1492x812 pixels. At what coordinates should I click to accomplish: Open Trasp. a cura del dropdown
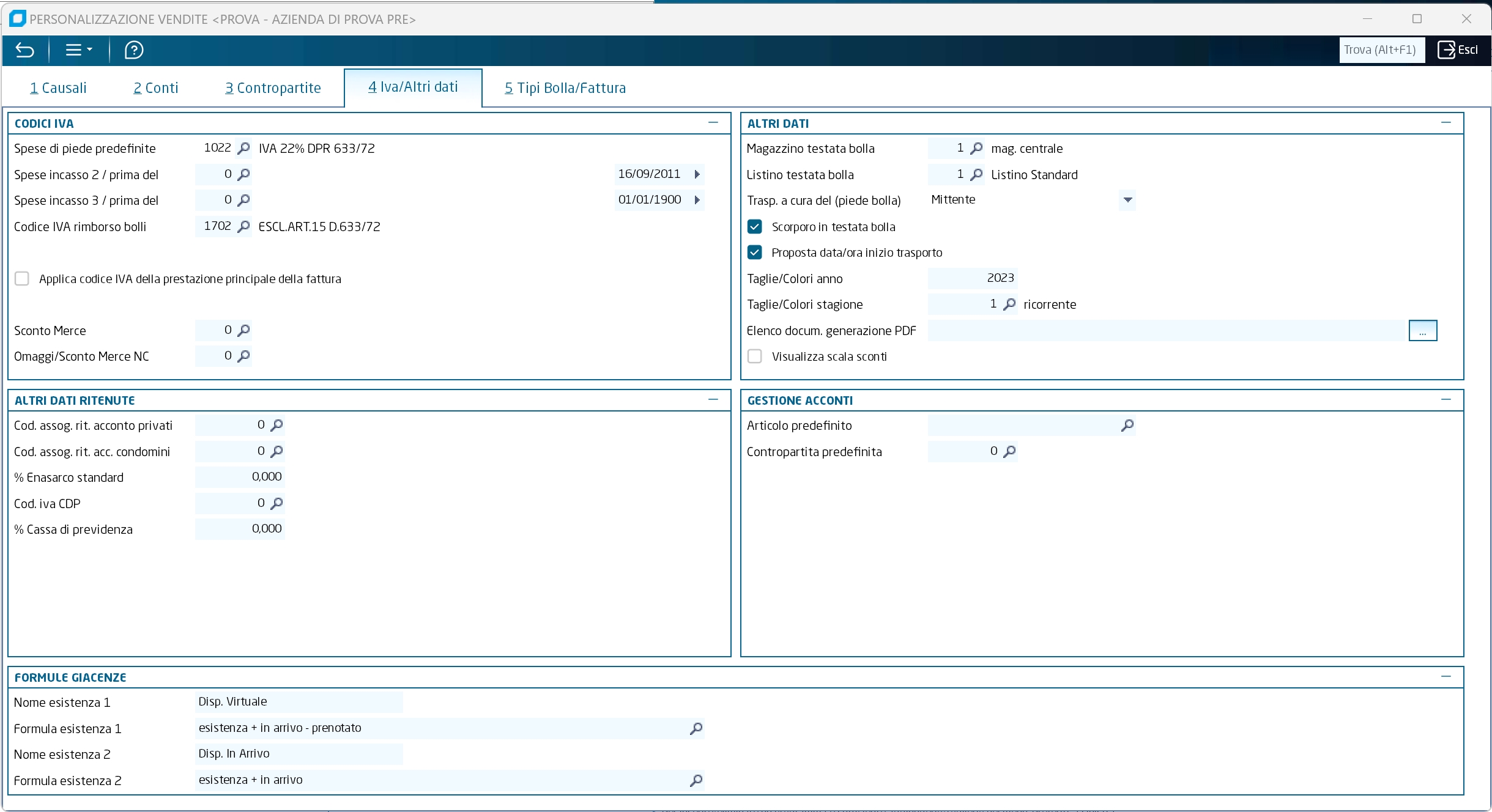point(1127,200)
